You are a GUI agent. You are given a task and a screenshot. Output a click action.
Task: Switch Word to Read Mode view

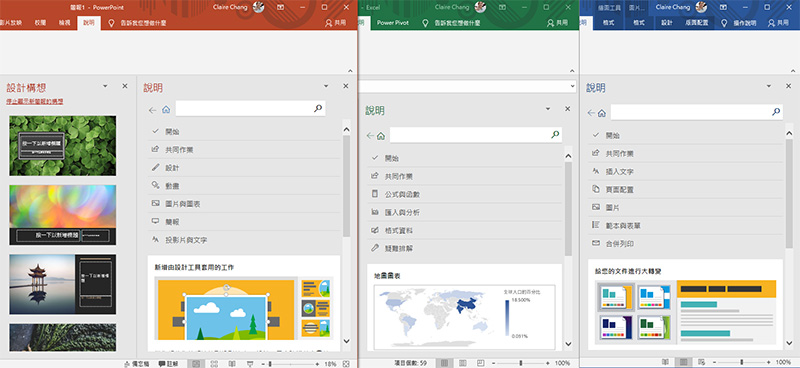coord(665,362)
